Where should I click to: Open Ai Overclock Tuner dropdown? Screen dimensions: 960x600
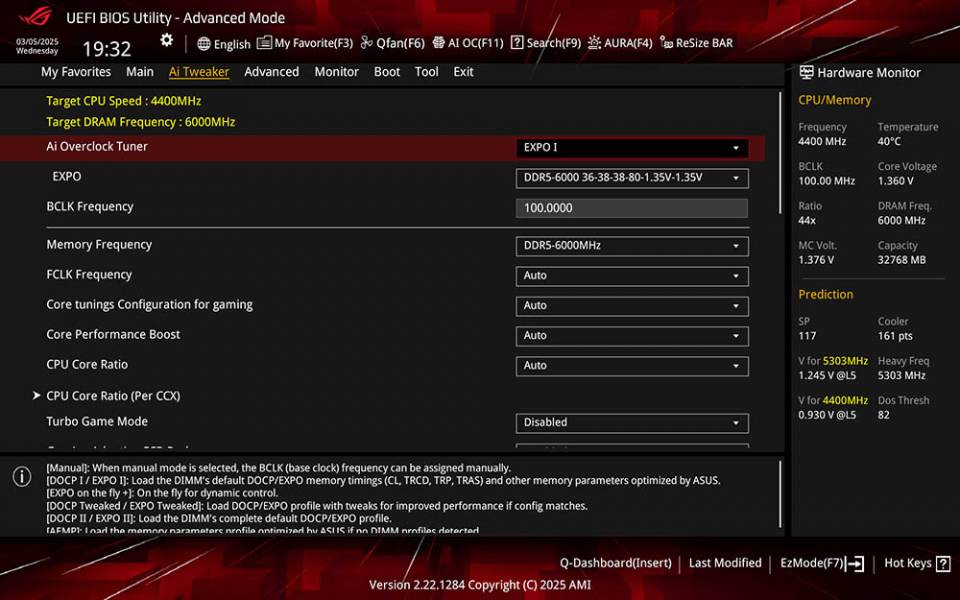[x=632, y=148]
